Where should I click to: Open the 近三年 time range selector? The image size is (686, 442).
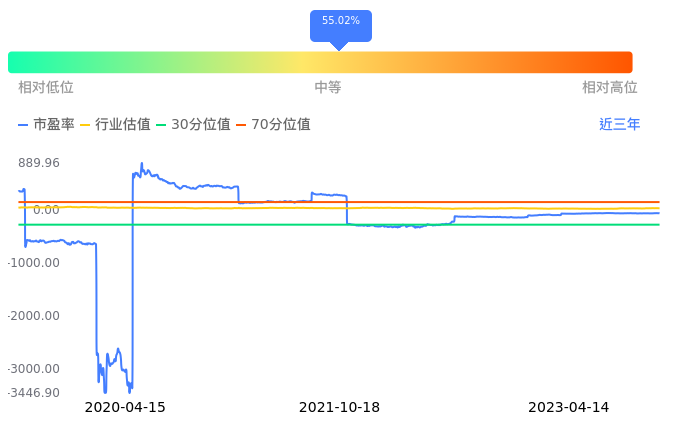tap(619, 125)
